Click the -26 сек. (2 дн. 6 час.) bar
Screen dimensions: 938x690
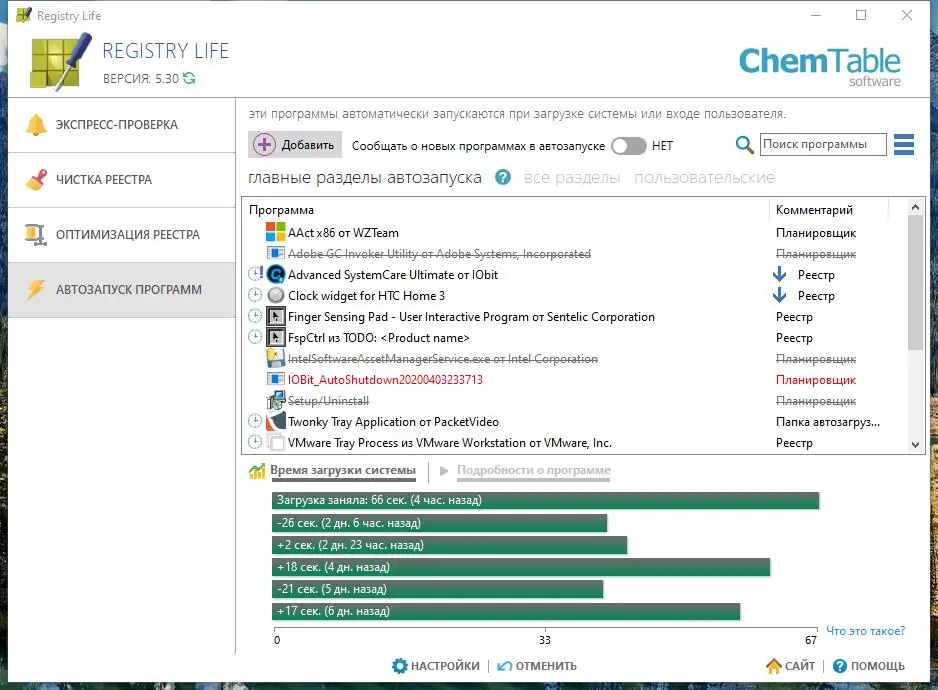pyautogui.click(x=439, y=523)
